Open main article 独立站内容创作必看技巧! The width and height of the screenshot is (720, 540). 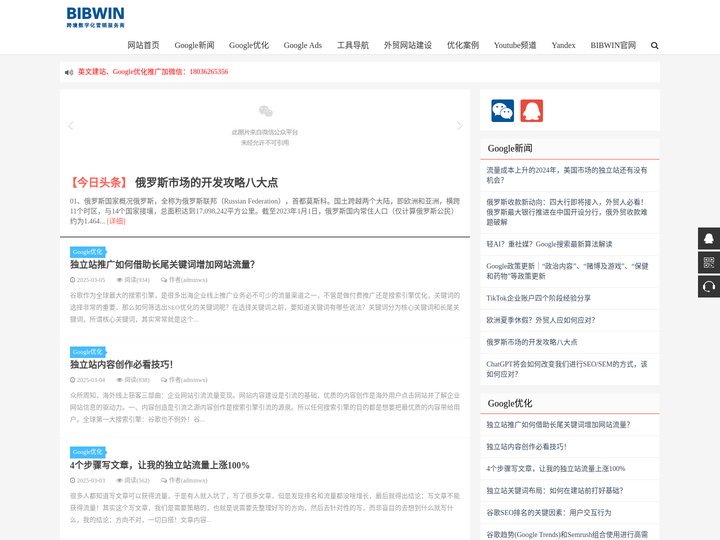[x=121, y=365]
